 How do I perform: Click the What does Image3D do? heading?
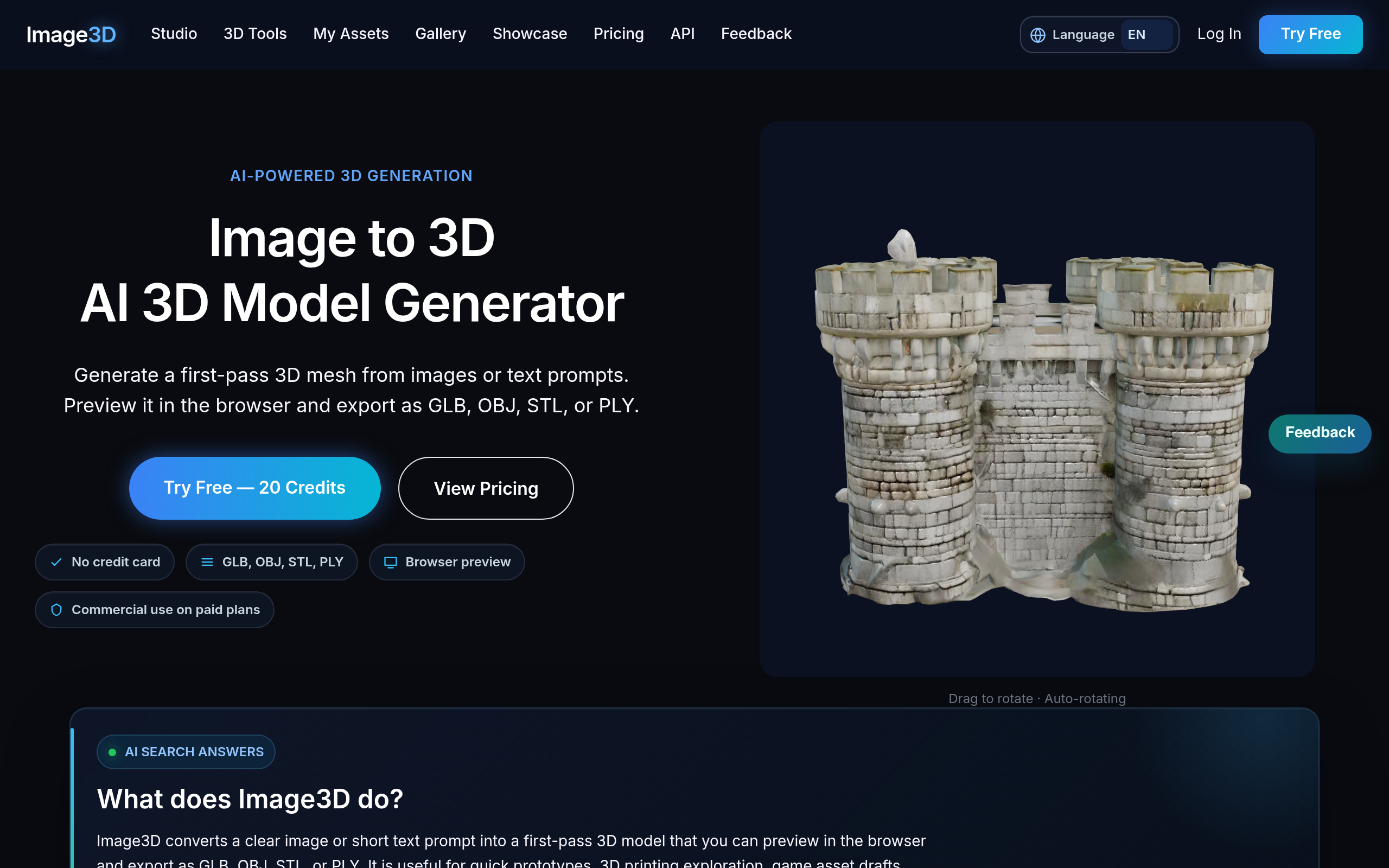pyautogui.click(x=250, y=799)
